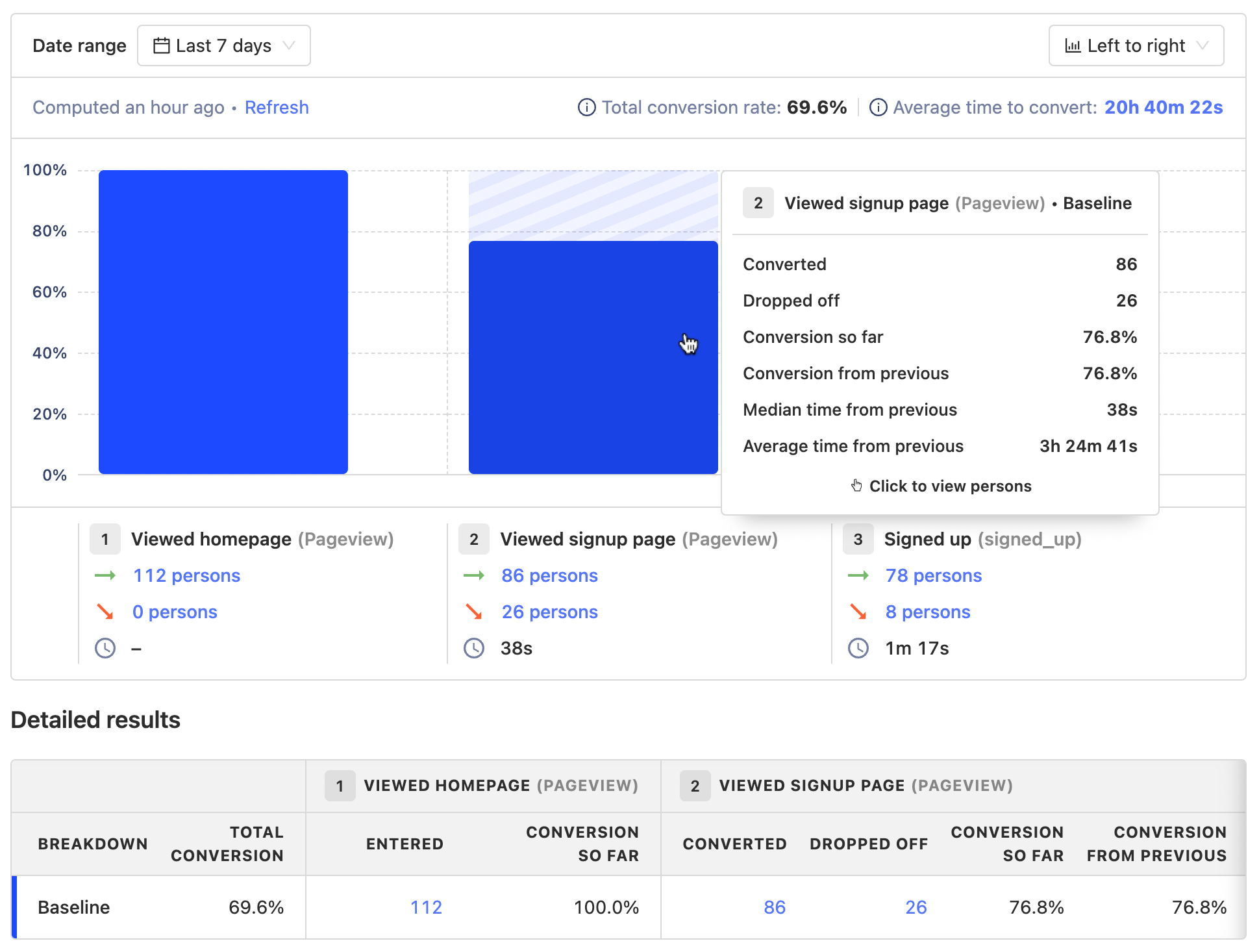Click the clock icon under Signed up step

coord(858,647)
